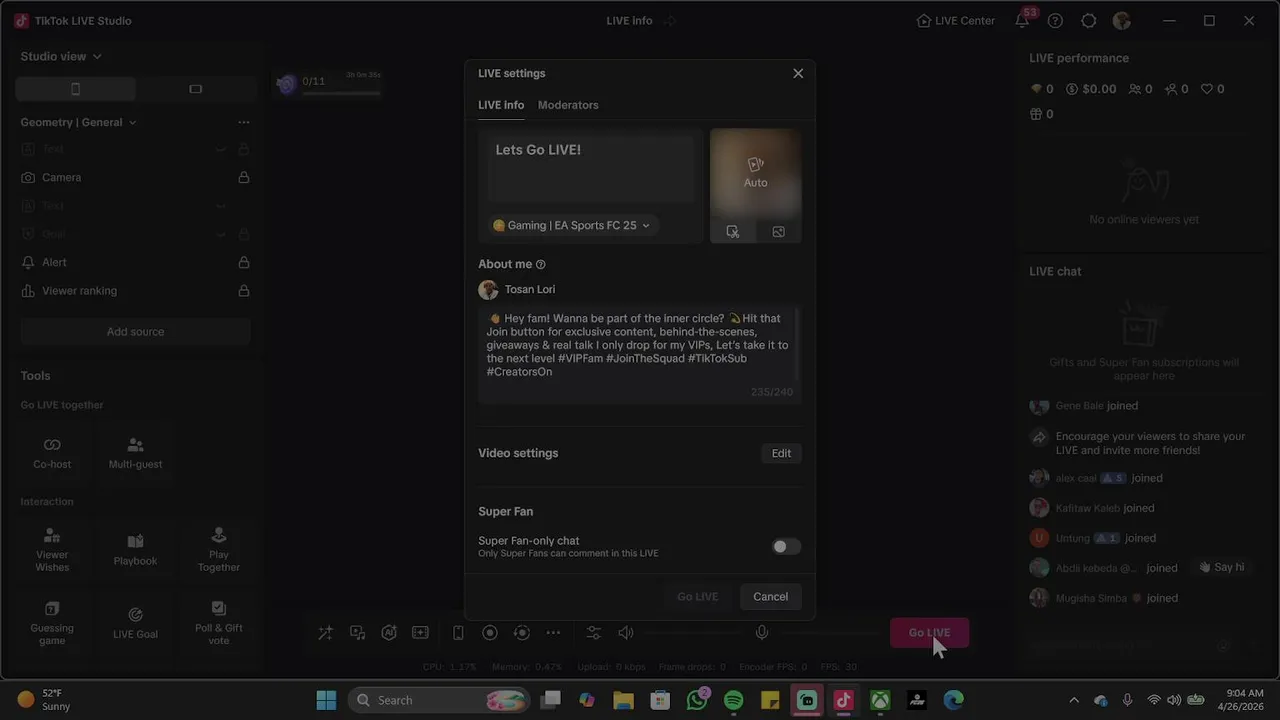
Task: Select the landscape layout
Action: [x=195, y=89]
